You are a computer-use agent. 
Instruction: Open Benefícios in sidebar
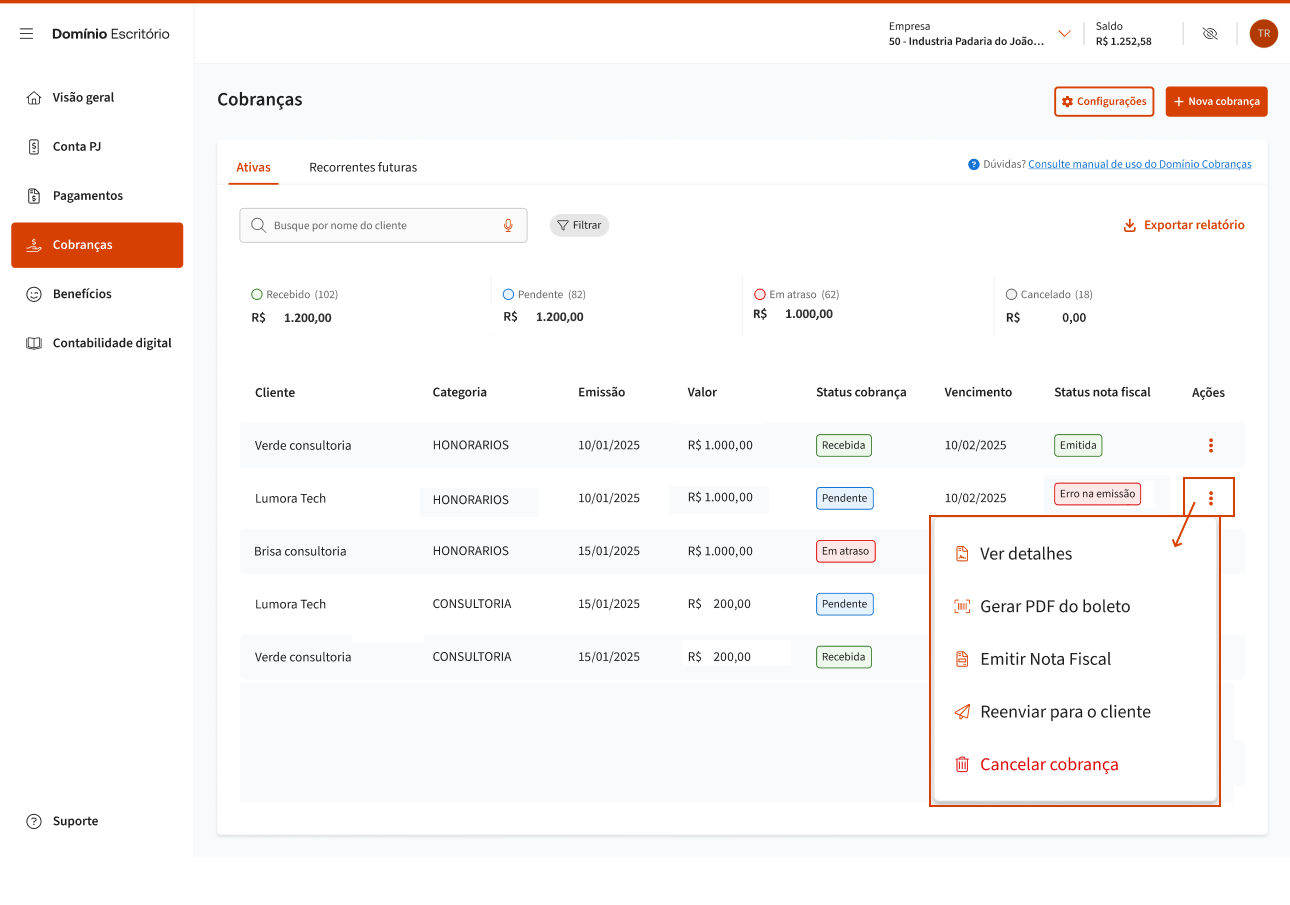(82, 294)
